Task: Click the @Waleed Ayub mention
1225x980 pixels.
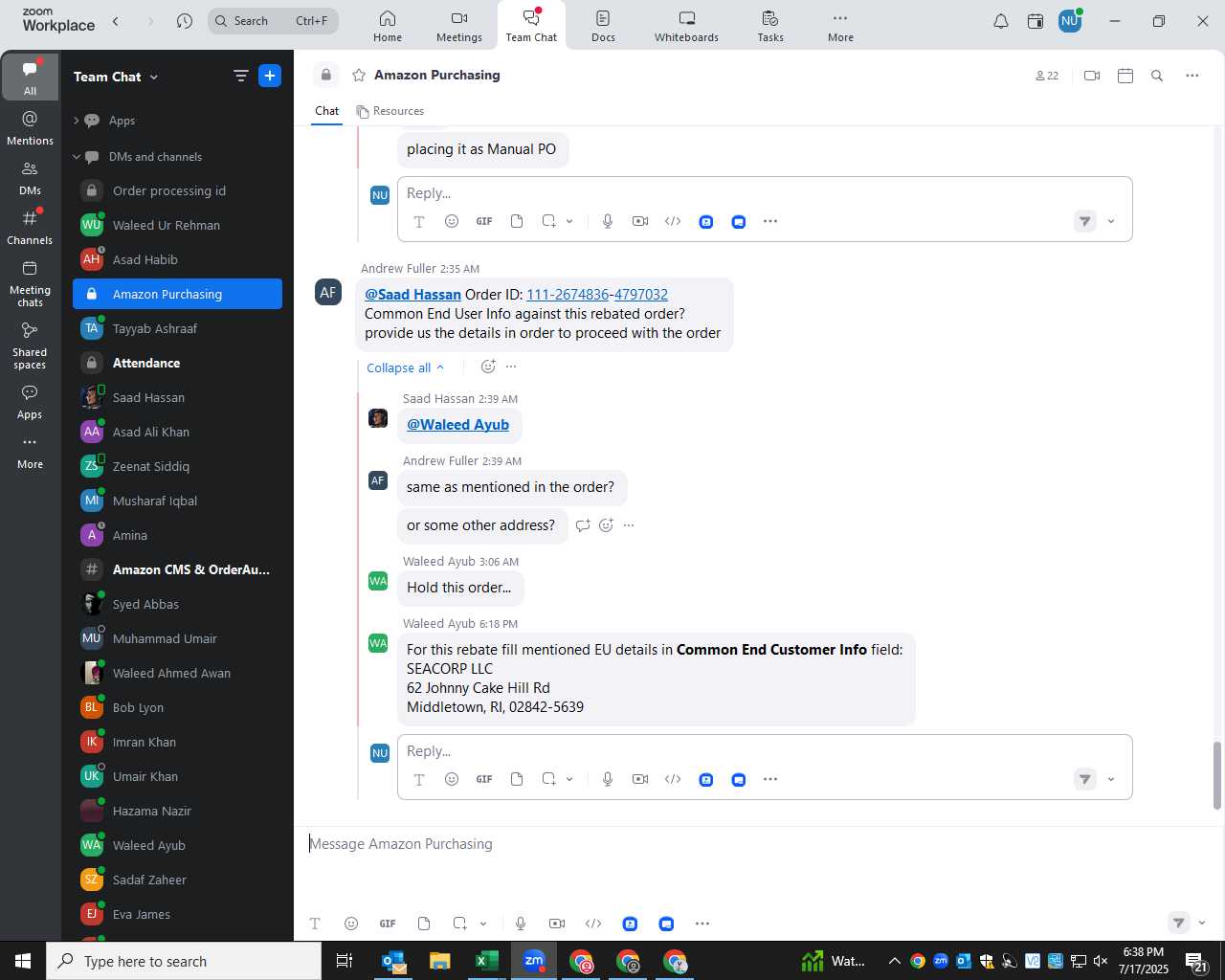Action: (x=457, y=425)
